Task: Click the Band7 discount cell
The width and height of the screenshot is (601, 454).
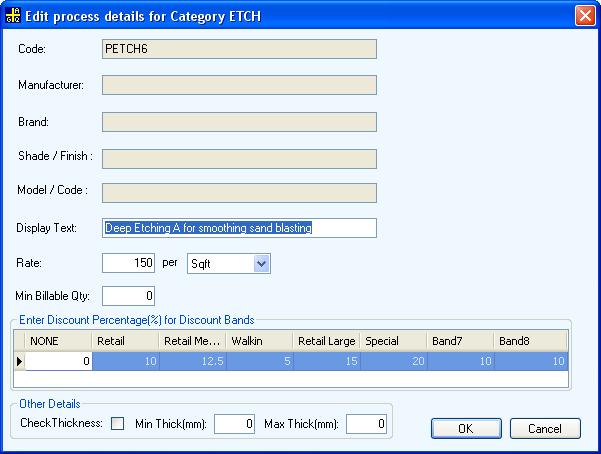Action: (x=460, y=361)
